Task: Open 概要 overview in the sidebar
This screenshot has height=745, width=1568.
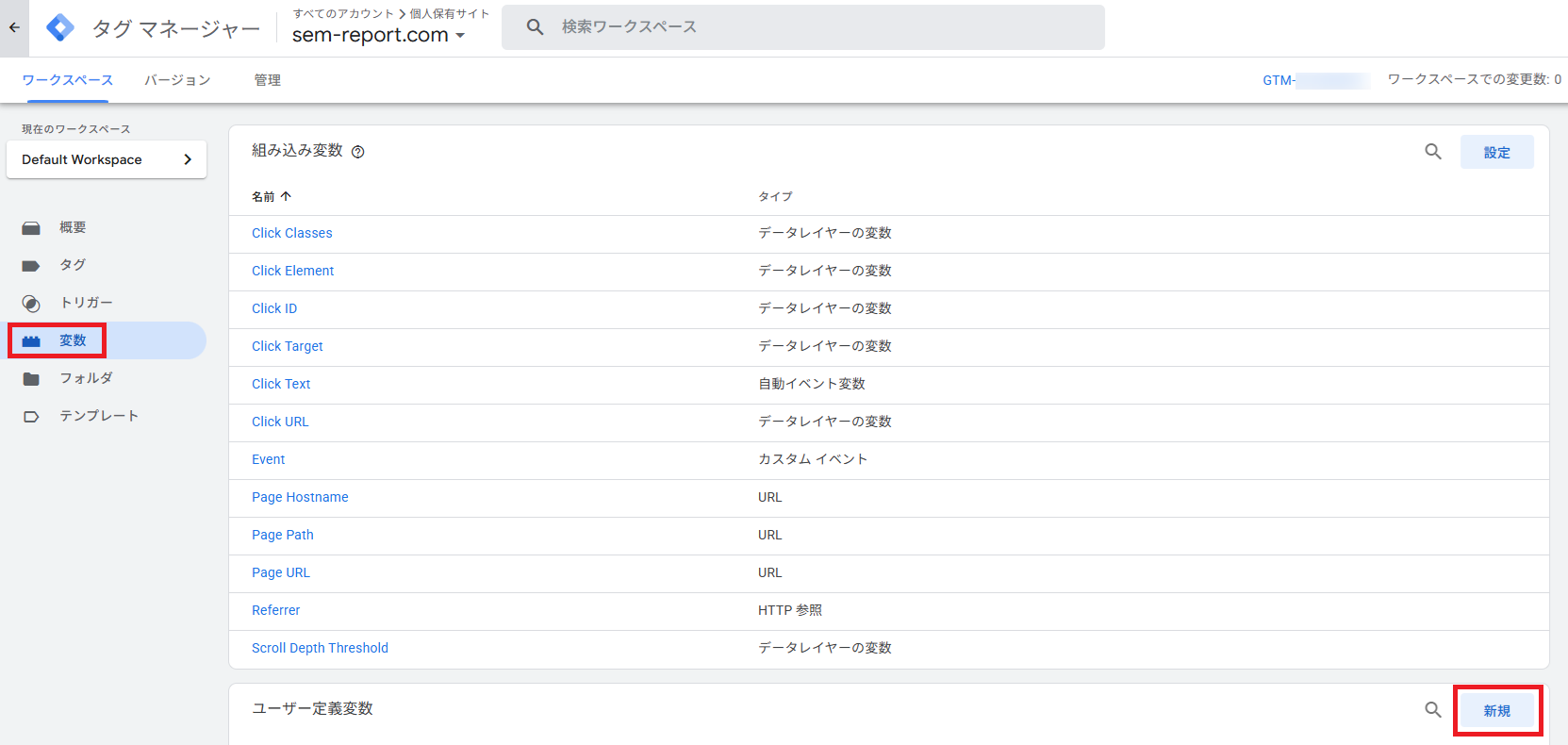Action: pyautogui.click(x=73, y=227)
